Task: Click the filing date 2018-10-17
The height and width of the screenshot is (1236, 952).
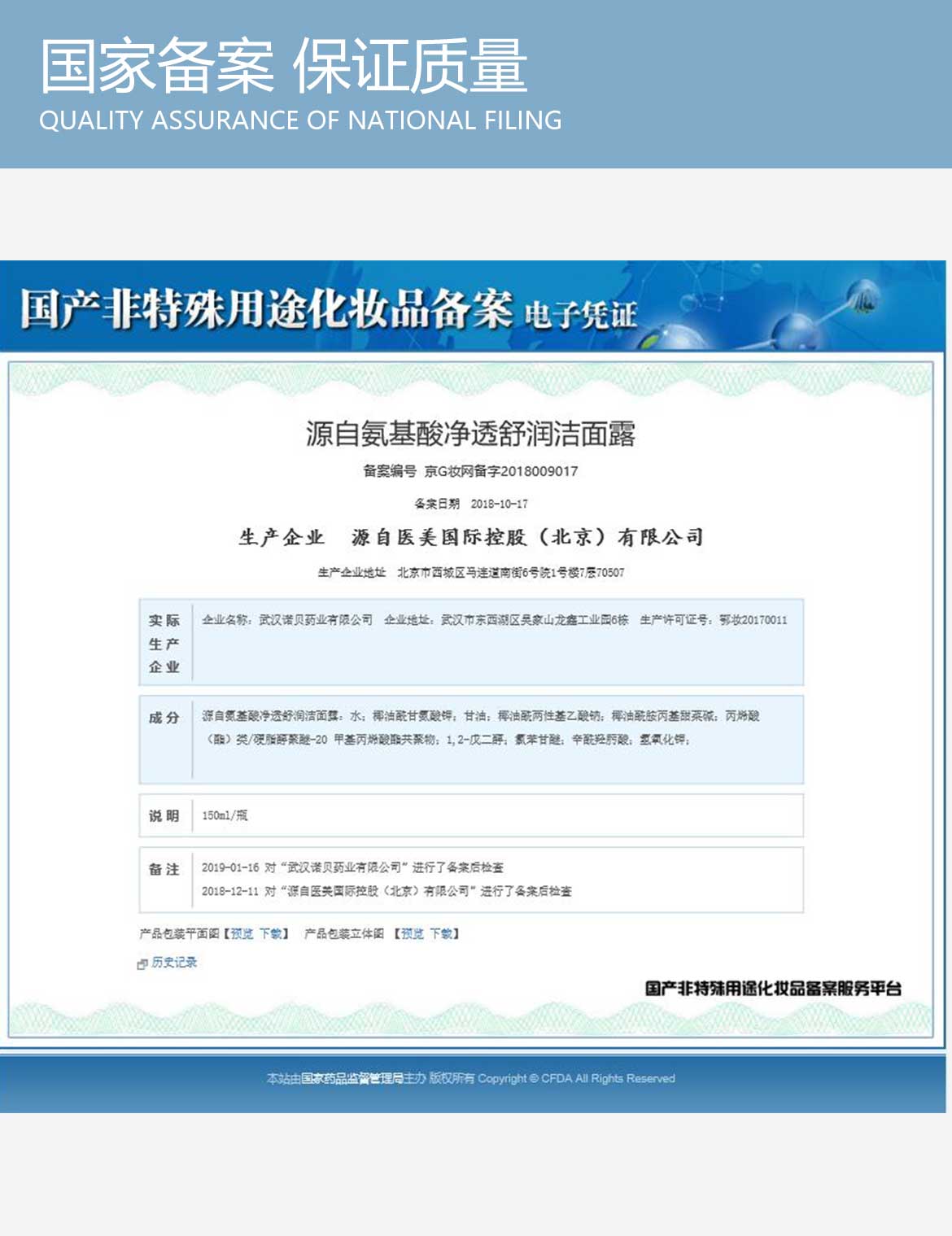Action: tap(499, 504)
